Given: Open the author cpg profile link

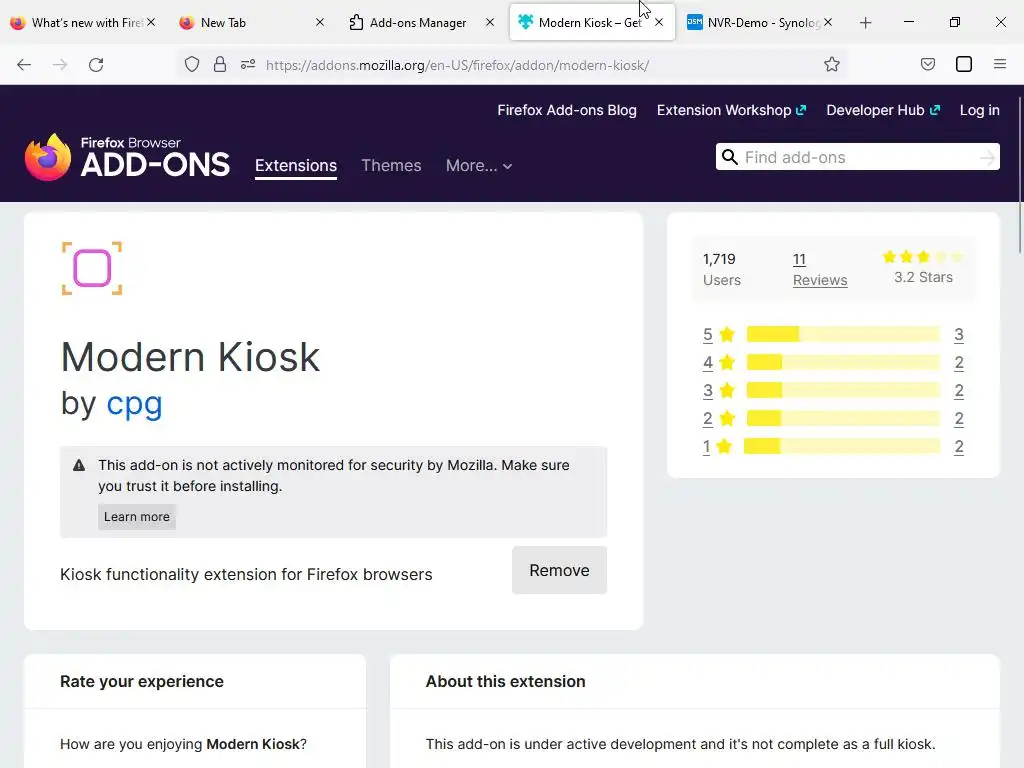Looking at the screenshot, I should (135, 404).
